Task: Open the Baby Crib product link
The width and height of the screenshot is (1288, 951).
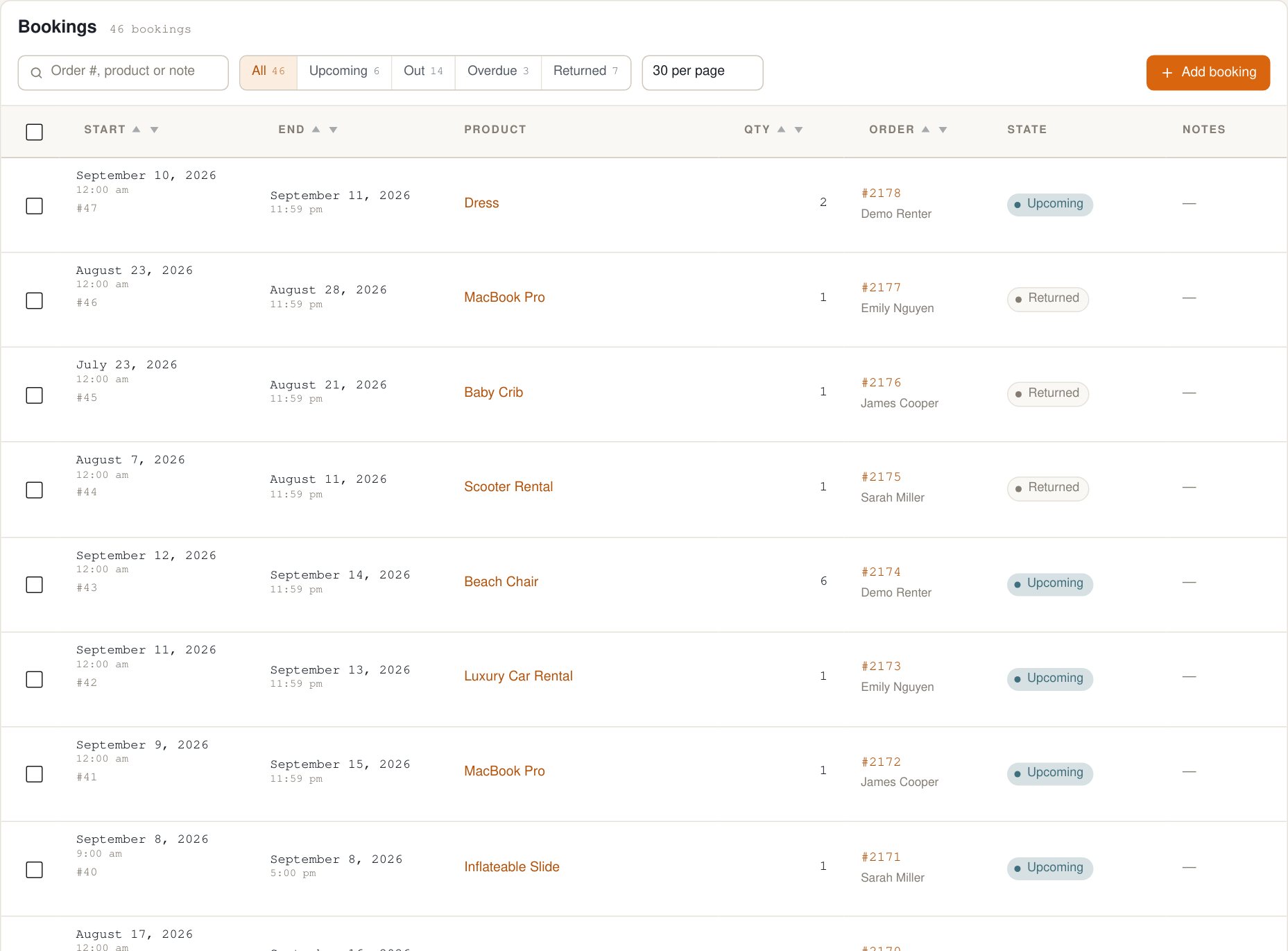Action: 493,392
